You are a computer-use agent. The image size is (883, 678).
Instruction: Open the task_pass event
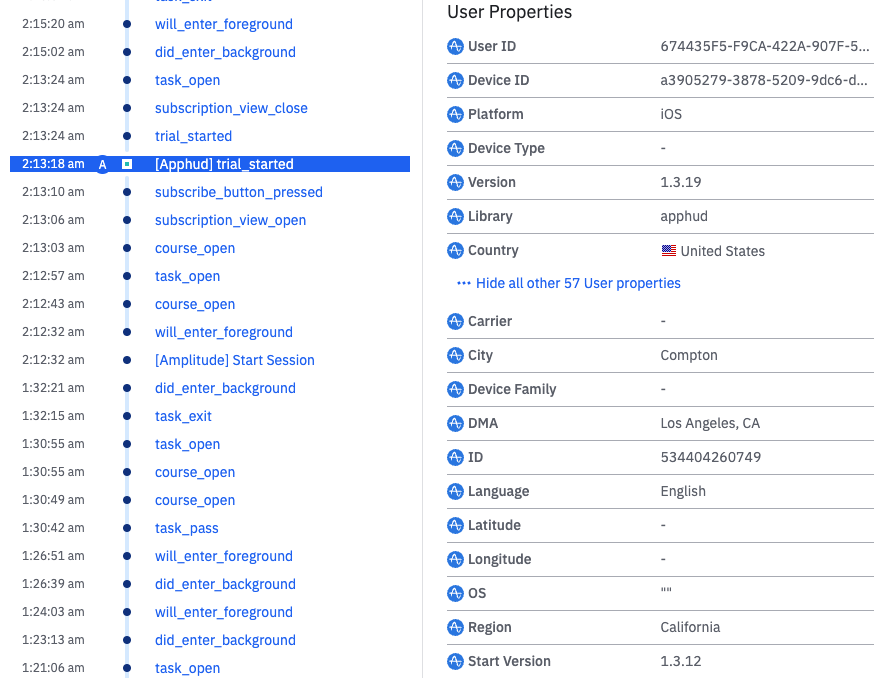pos(186,528)
